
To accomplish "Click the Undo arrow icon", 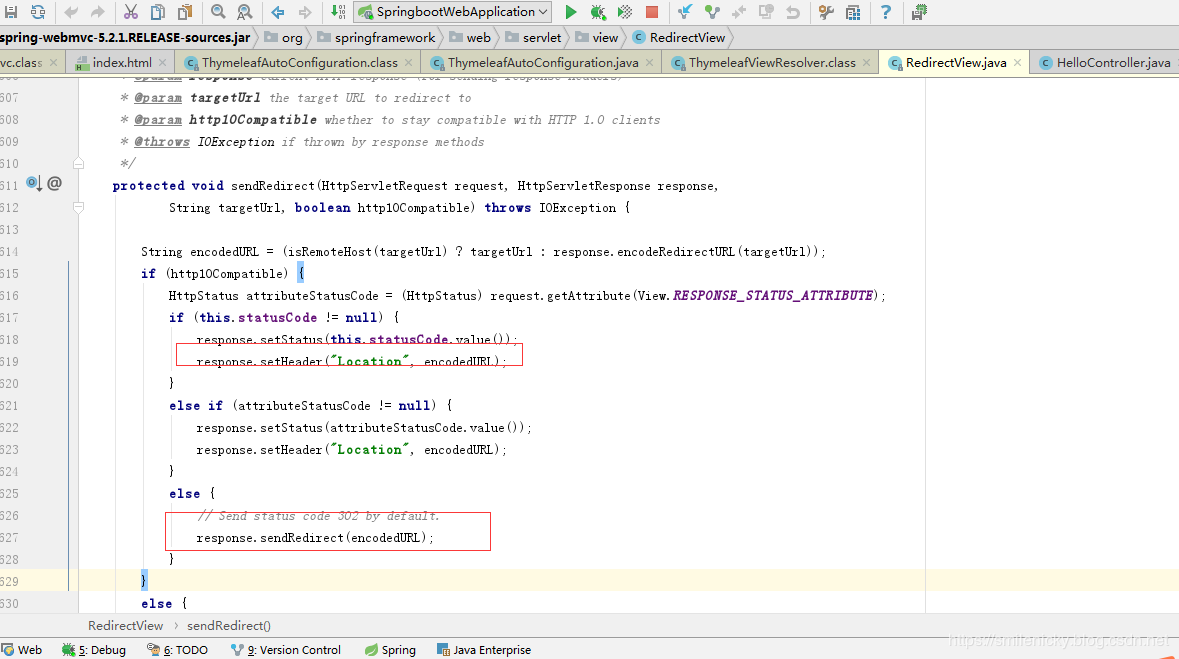I will (71, 12).
